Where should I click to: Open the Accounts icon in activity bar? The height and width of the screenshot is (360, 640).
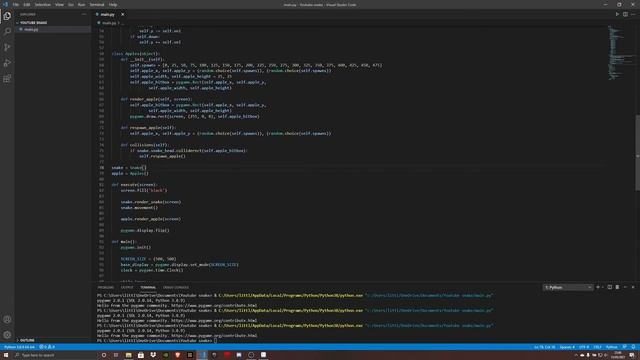click(x=7, y=320)
